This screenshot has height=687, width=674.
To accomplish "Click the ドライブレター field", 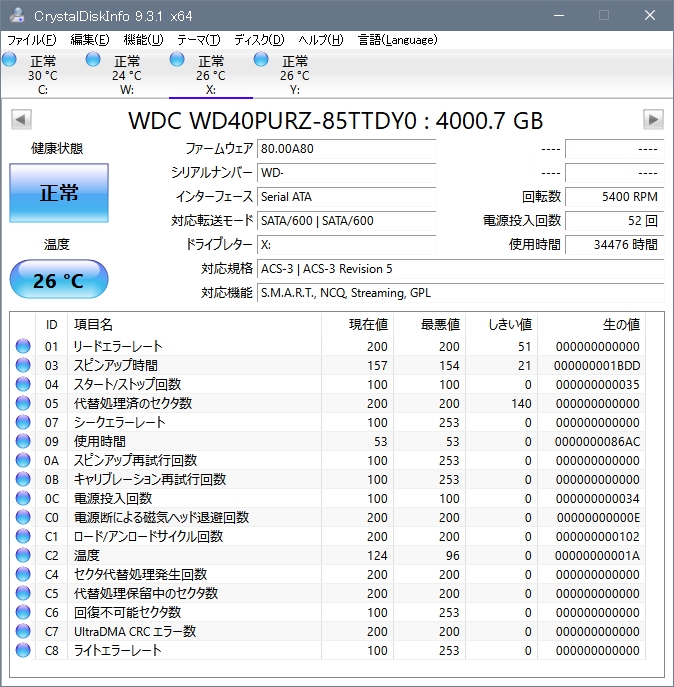I will coord(346,244).
